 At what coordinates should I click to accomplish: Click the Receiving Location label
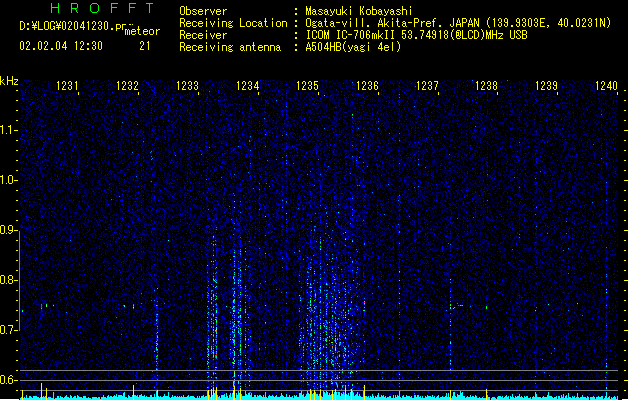pyautogui.click(x=233, y=23)
